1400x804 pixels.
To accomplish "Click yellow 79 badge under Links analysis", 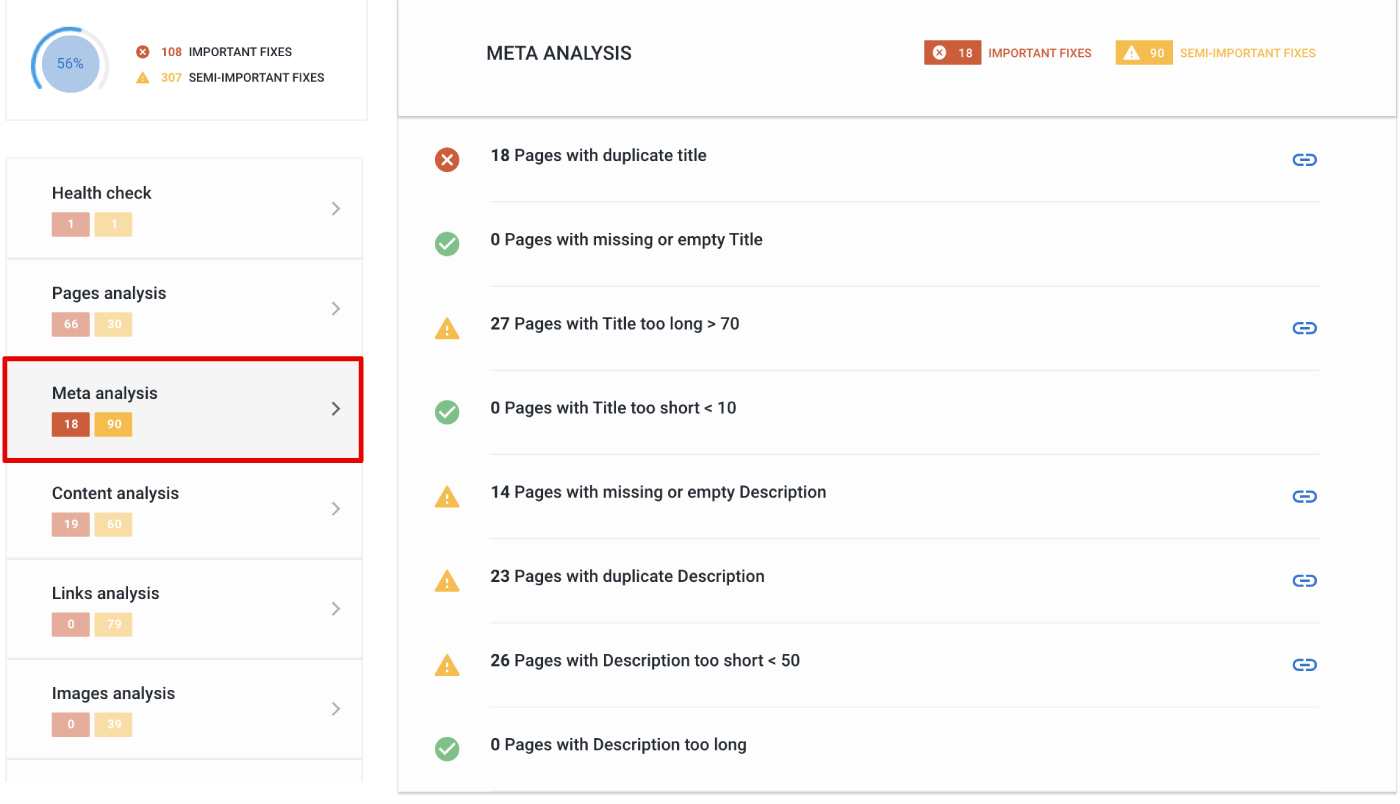I will coord(114,624).
